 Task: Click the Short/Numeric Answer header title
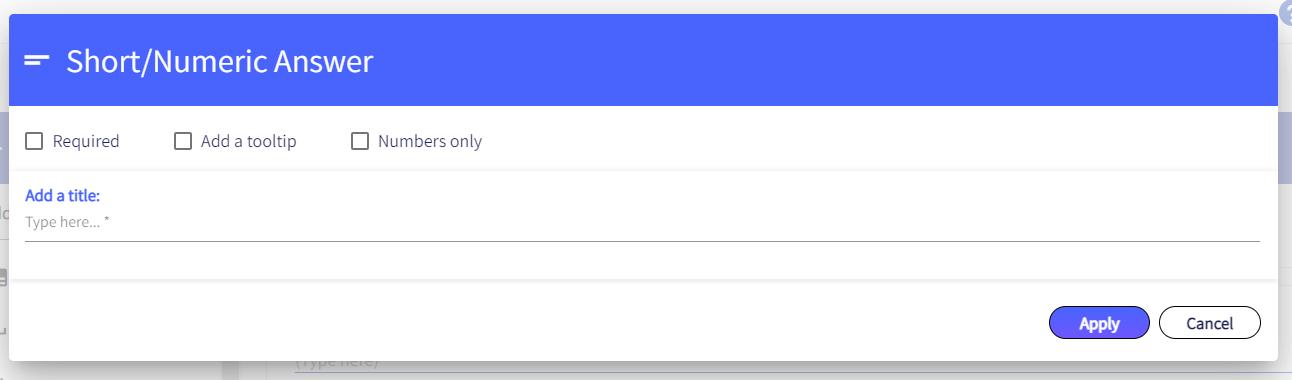coord(220,62)
